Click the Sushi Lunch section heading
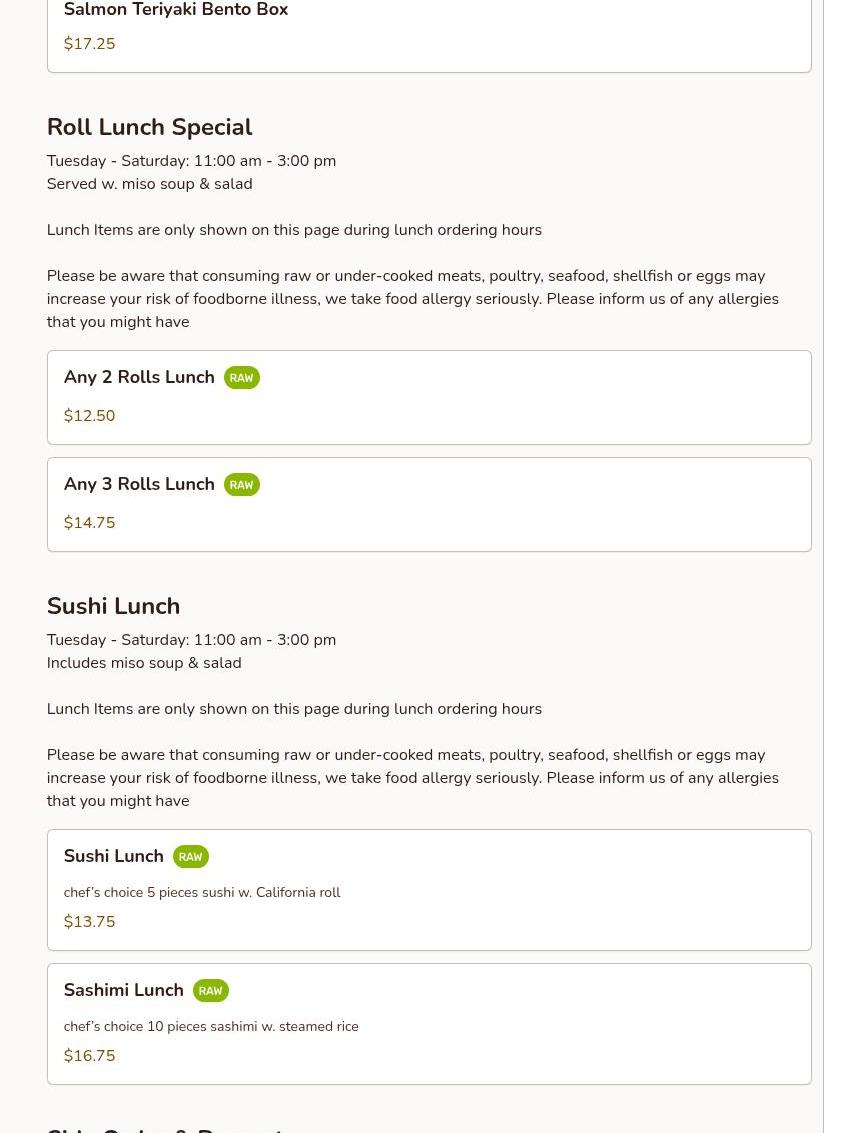The width and height of the screenshot is (844, 1133). point(113,606)
